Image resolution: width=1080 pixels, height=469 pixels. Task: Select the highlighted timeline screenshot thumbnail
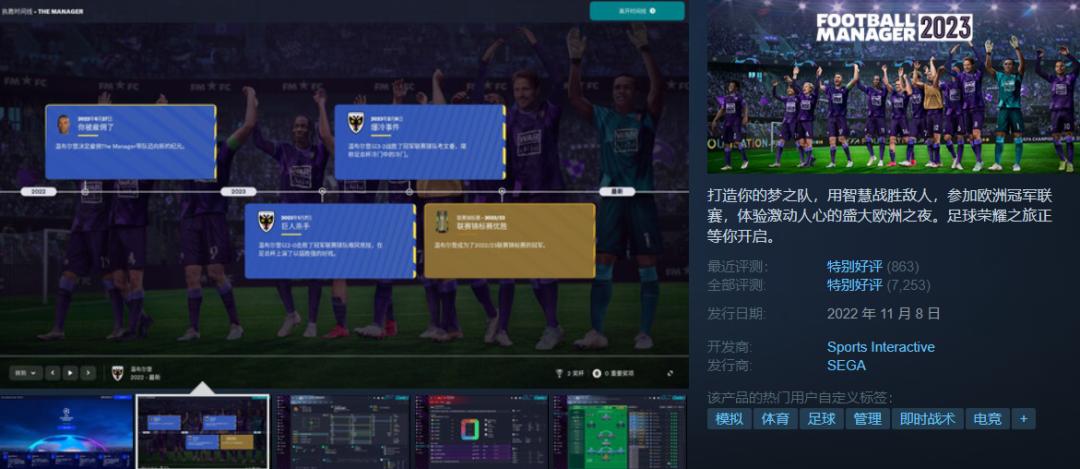click(x=202, y=432)
